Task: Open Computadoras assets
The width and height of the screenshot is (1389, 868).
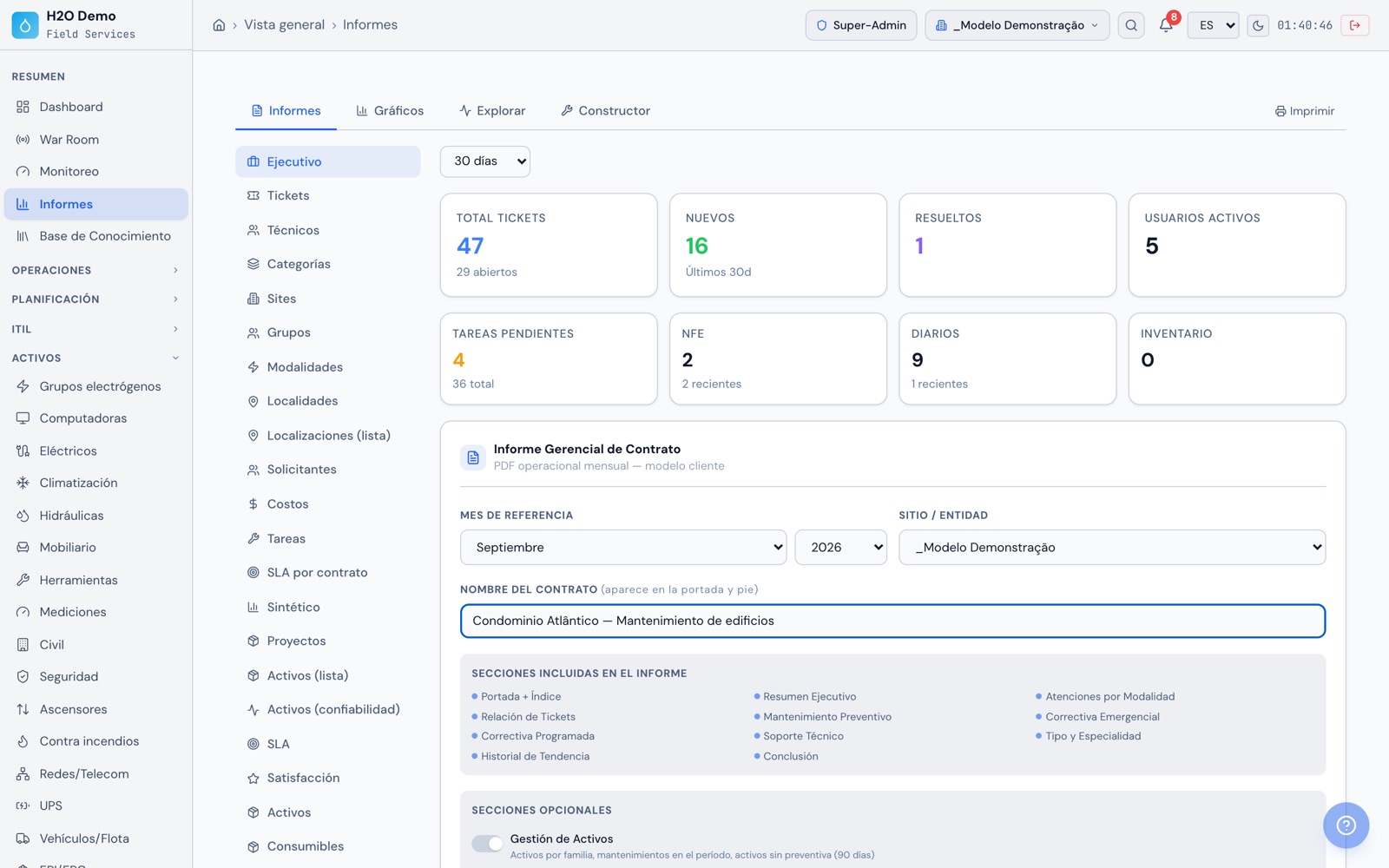Action: click(x=96, y=418)
